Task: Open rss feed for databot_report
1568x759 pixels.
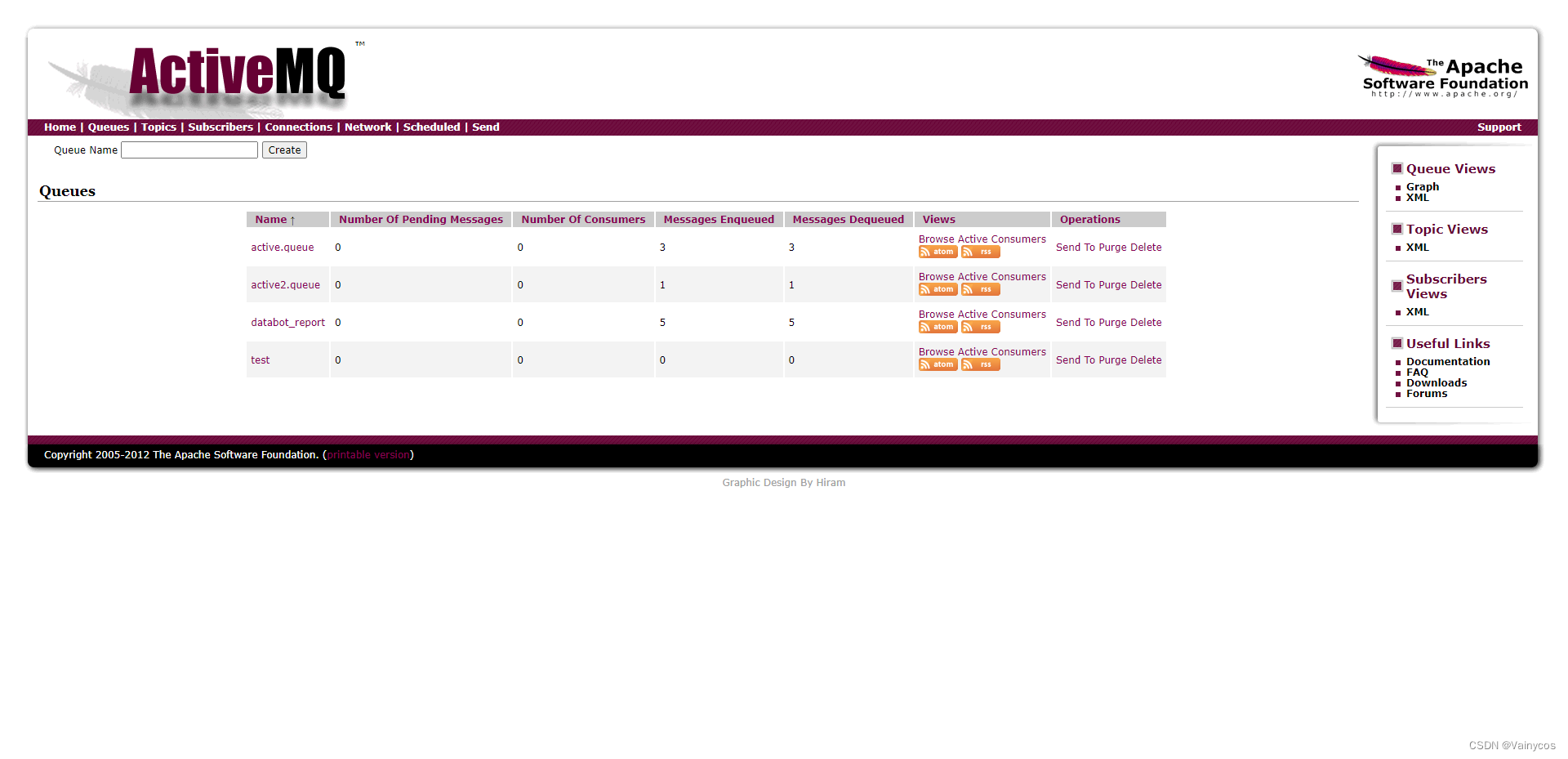Action: tap(980, 328)
